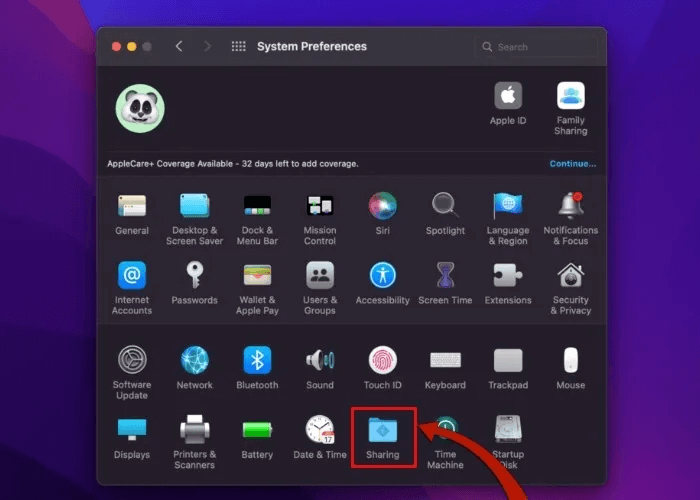
Task: Go back with the left chevron
Action: 179,46
